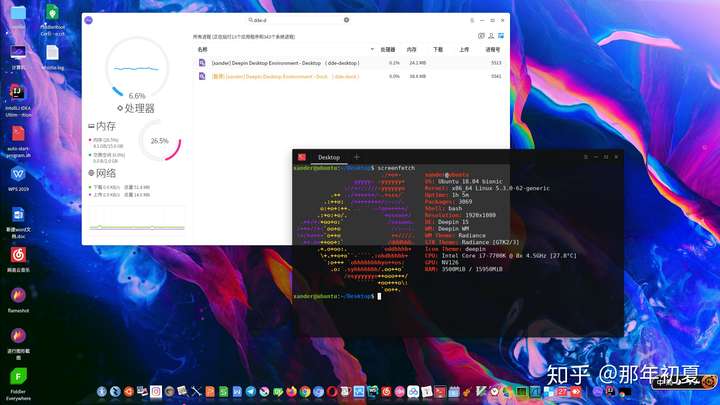Open the Ubuntu icon in dock
Image resolution: width=720 pixels, height=405 pixels.
coord(129,392)
